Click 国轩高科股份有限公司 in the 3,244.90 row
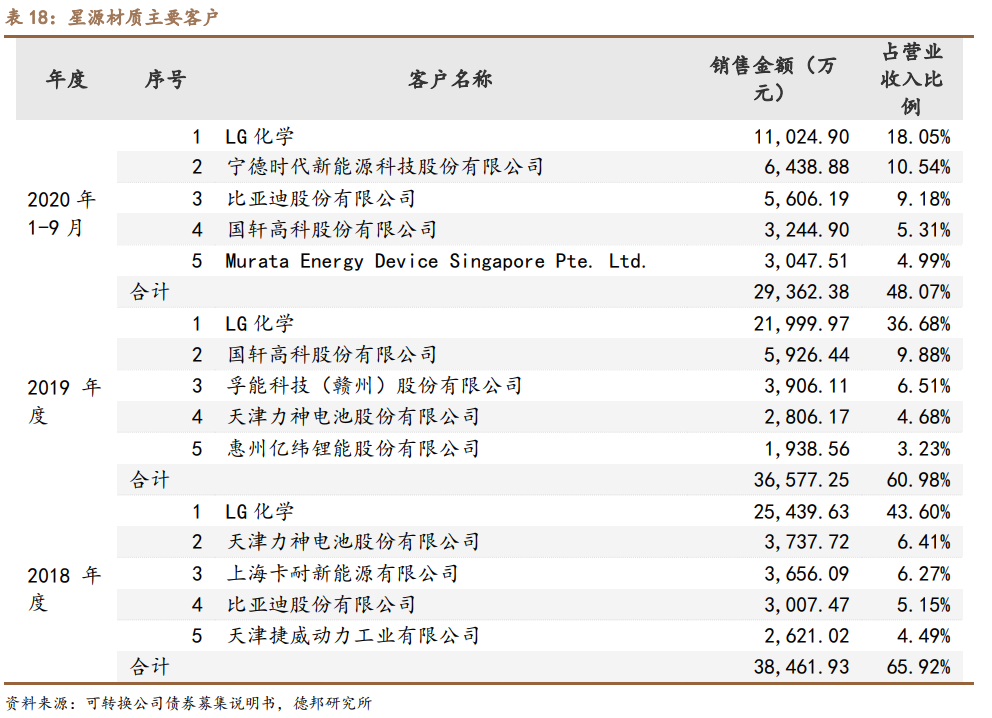The width and height of the screenshot is (992, 718). tap(332, 230)
